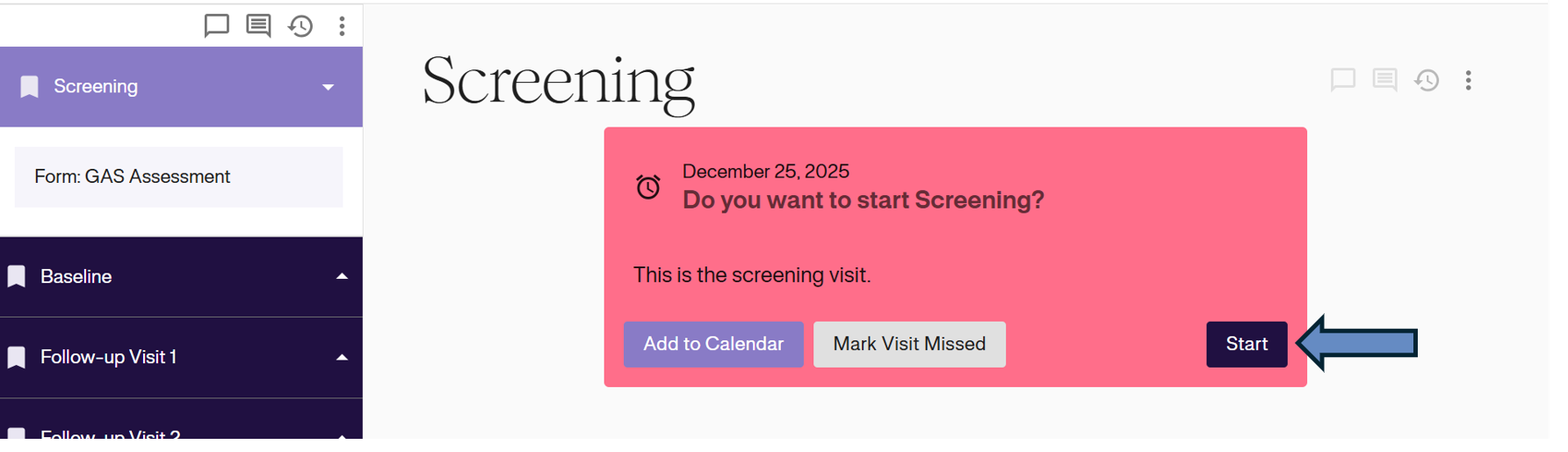1568x452 pixels.
Task: Click the Mark Visit Missed button
Action: click(x=909, y=344)
